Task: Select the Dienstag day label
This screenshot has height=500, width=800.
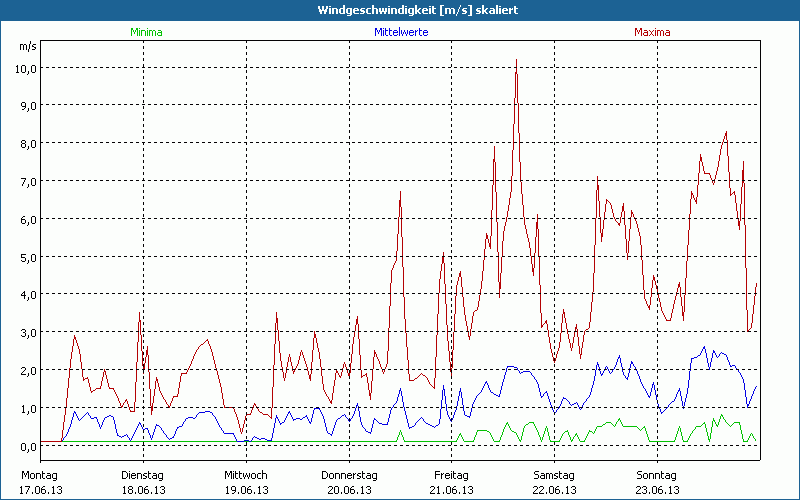Action: tap(143, 474)
